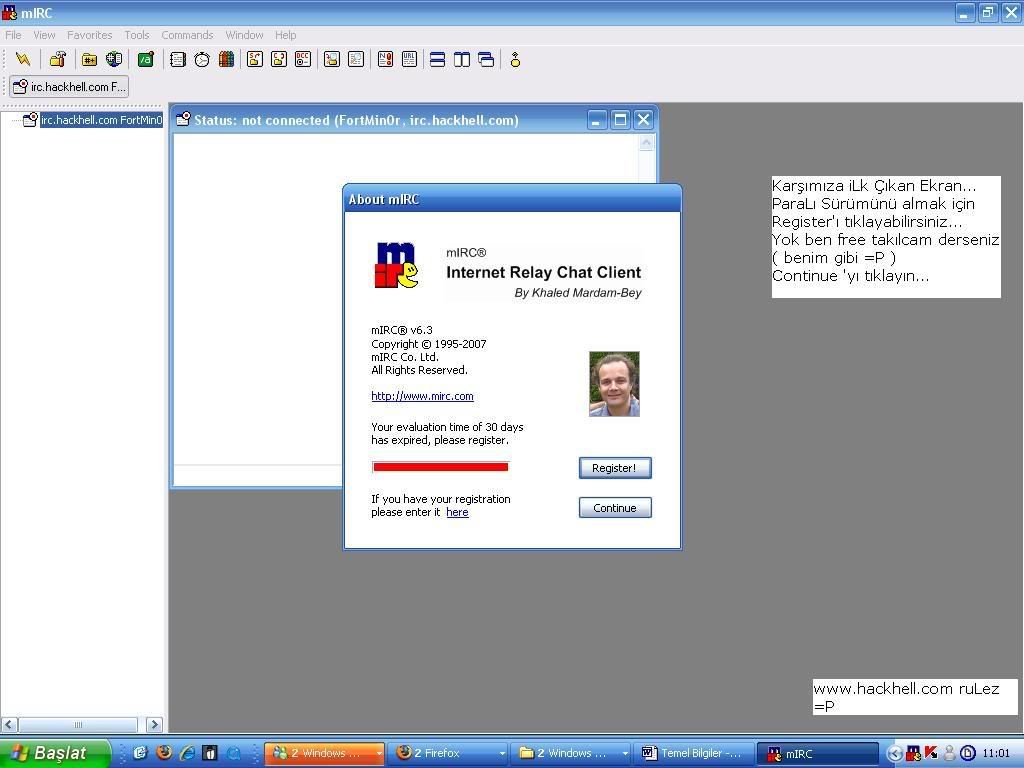Launch Internet Explorer from quick launch
The height and width of the screenshot is (768, 1024).
187,753
